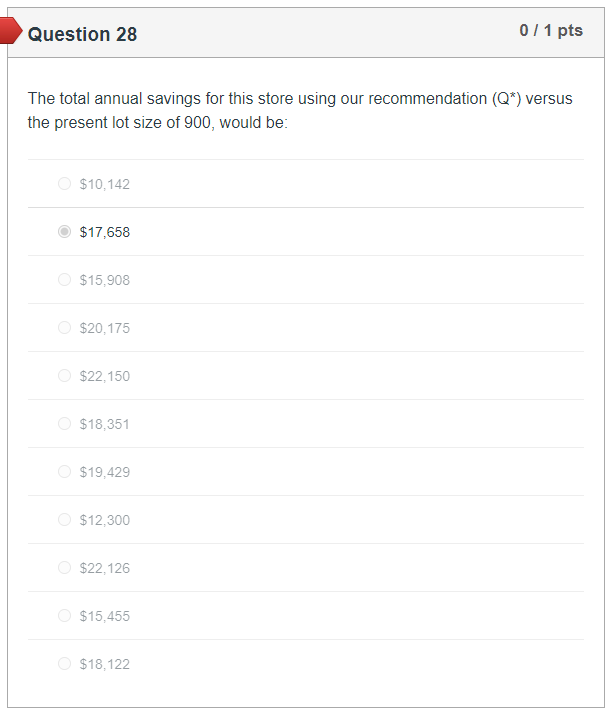Click the $22,150 answer label text
The image size is (612, 714).
[x=105, y=376]
